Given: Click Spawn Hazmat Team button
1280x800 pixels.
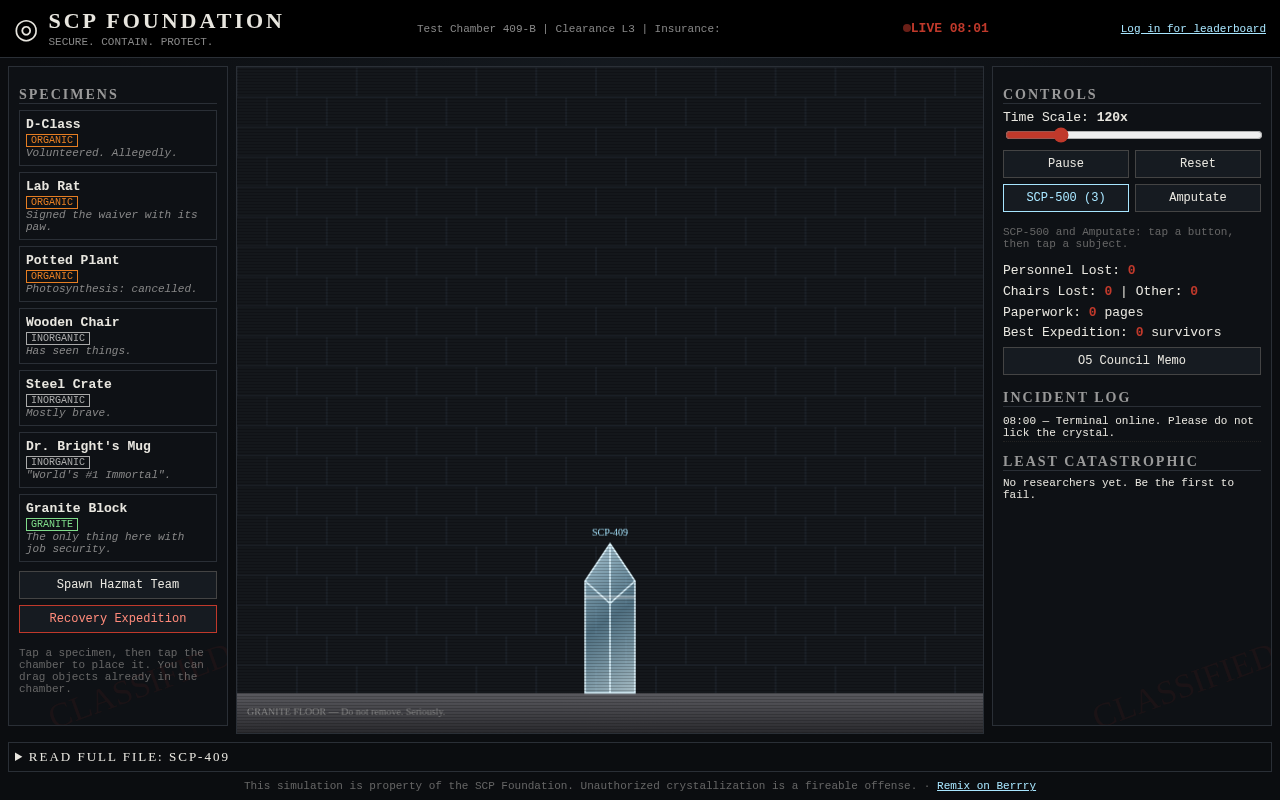Looking at the screenshot, I should (x=118, y=585).
